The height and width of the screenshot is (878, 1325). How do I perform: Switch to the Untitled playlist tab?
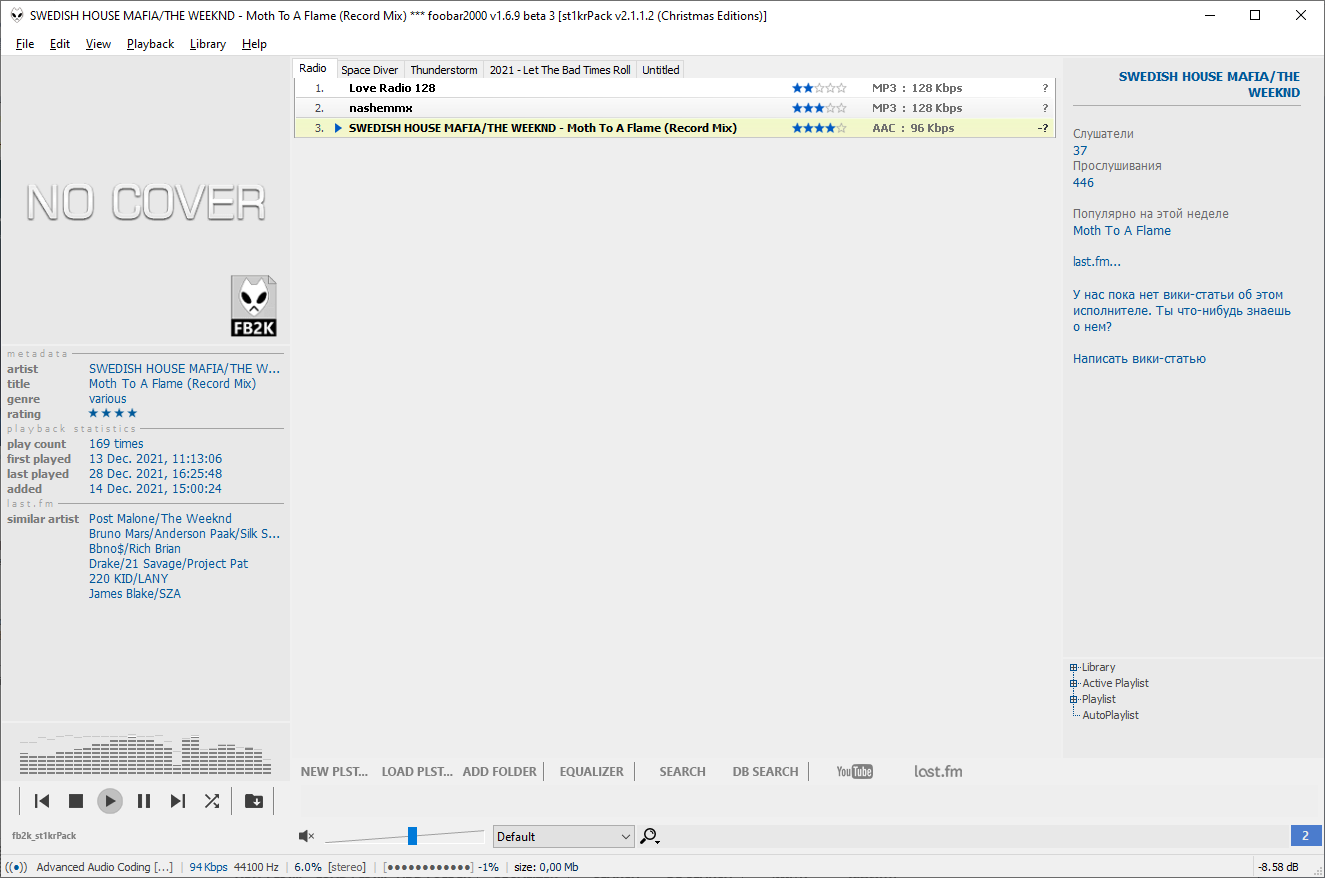[661, 70]
